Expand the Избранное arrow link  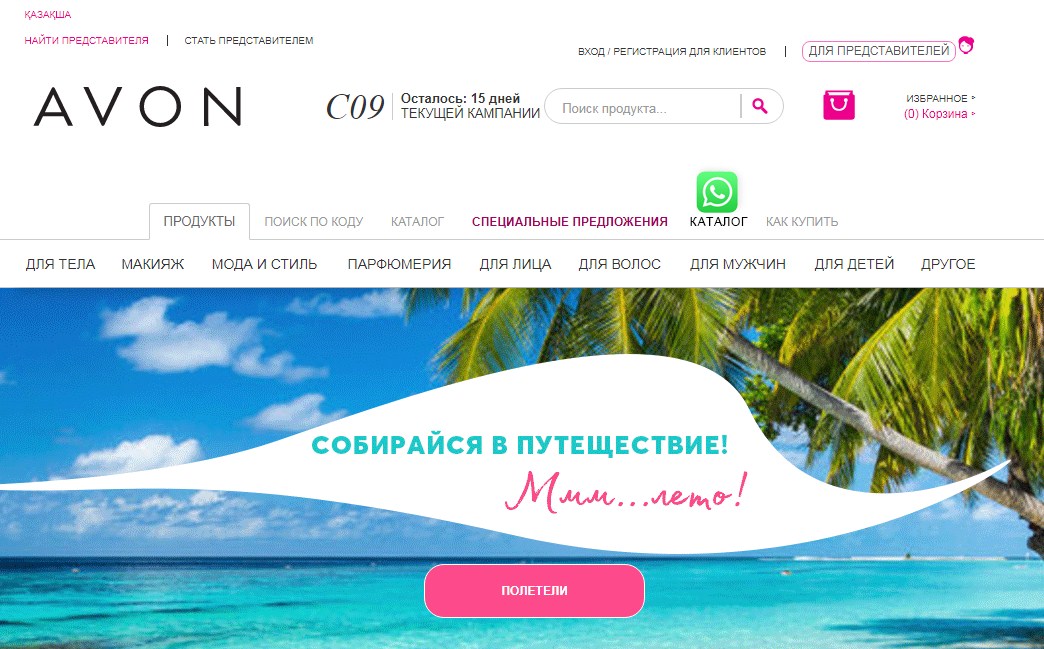[941, 99]
